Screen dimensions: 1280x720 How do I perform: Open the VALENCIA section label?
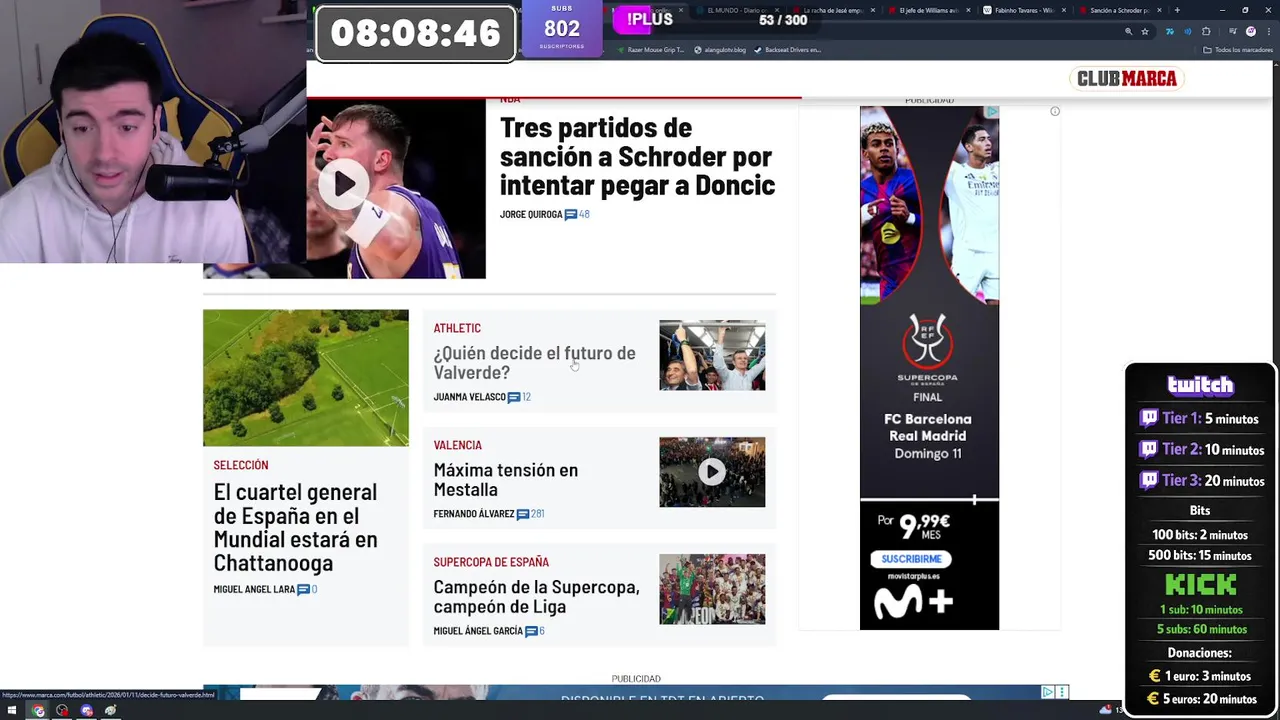coord(457,445)
